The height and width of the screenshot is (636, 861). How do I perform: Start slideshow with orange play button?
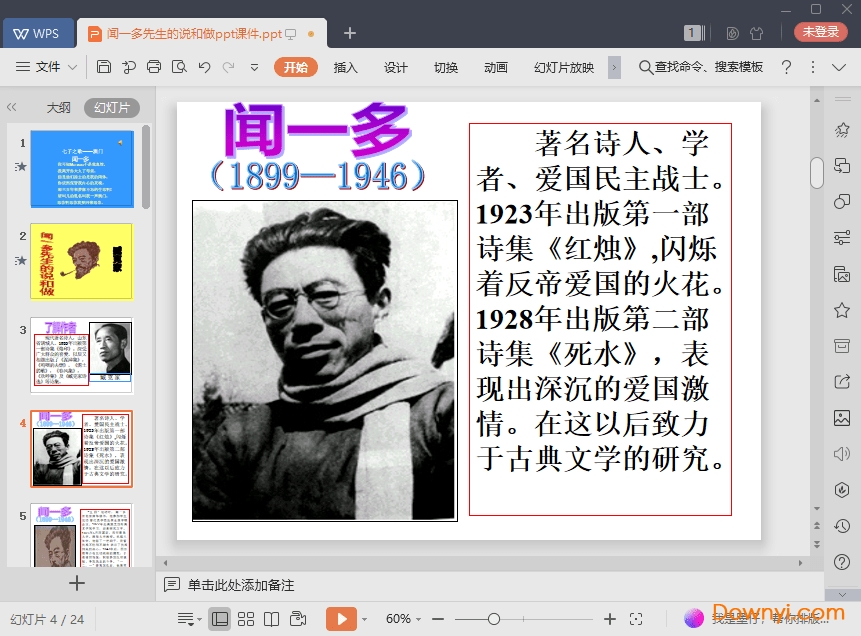[341, 619]
